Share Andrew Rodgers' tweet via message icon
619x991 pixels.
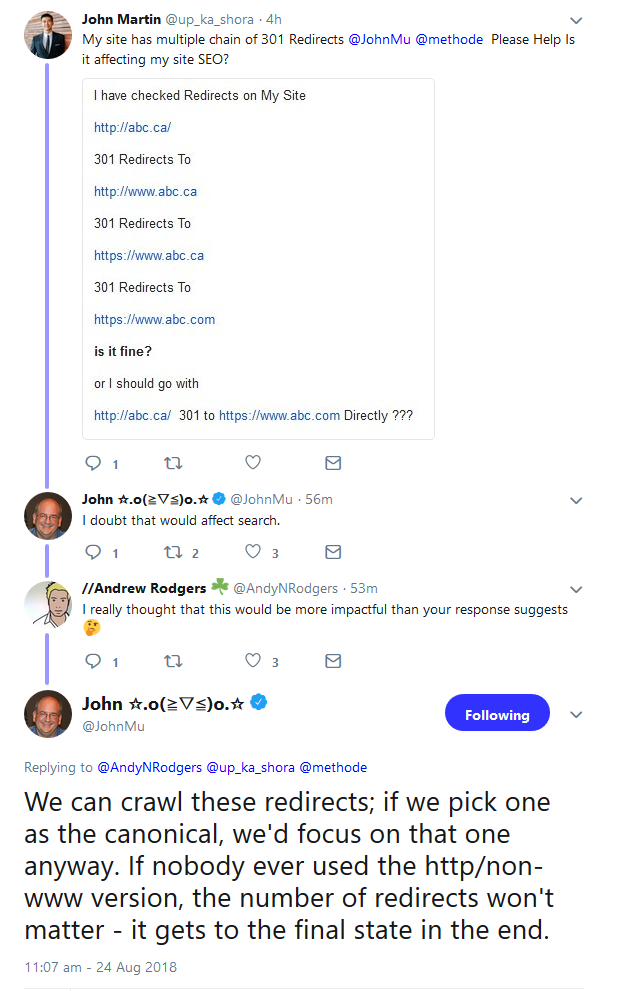point(333,661)
